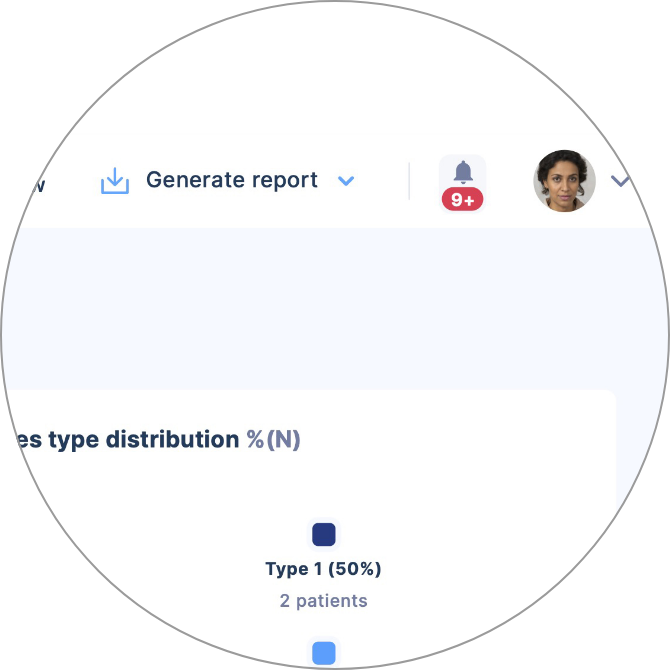This screenshot has height=670, width=670.
Task: Click the Generate report button text
Action: [232, 180]
